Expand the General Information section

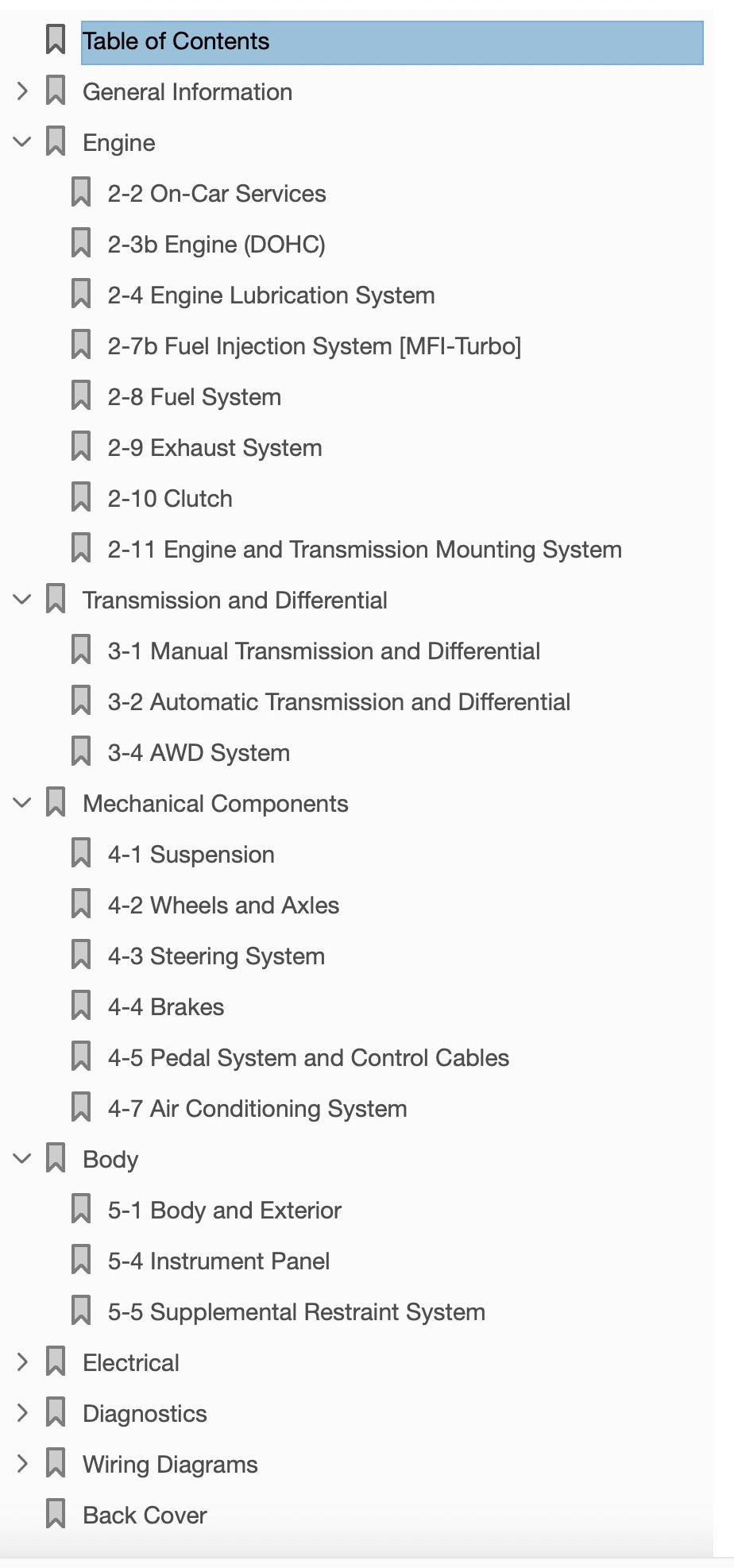(22, 91)
